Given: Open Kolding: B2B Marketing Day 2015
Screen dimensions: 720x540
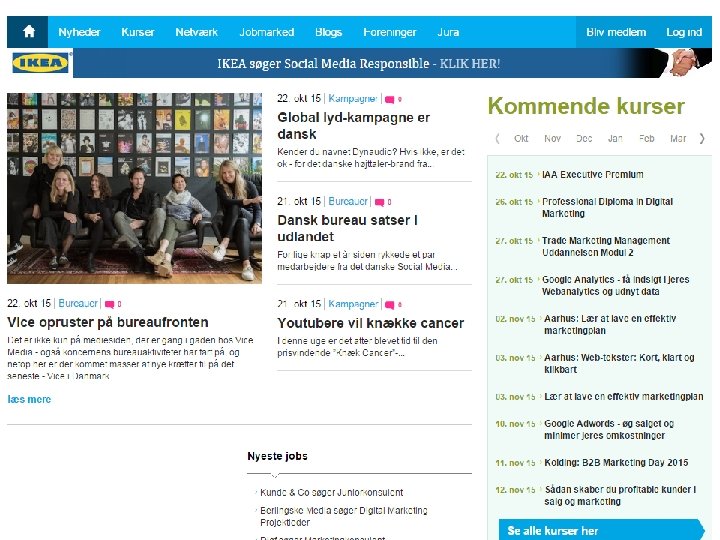Looking at the screenshot, I should click(x=616, y=463).
